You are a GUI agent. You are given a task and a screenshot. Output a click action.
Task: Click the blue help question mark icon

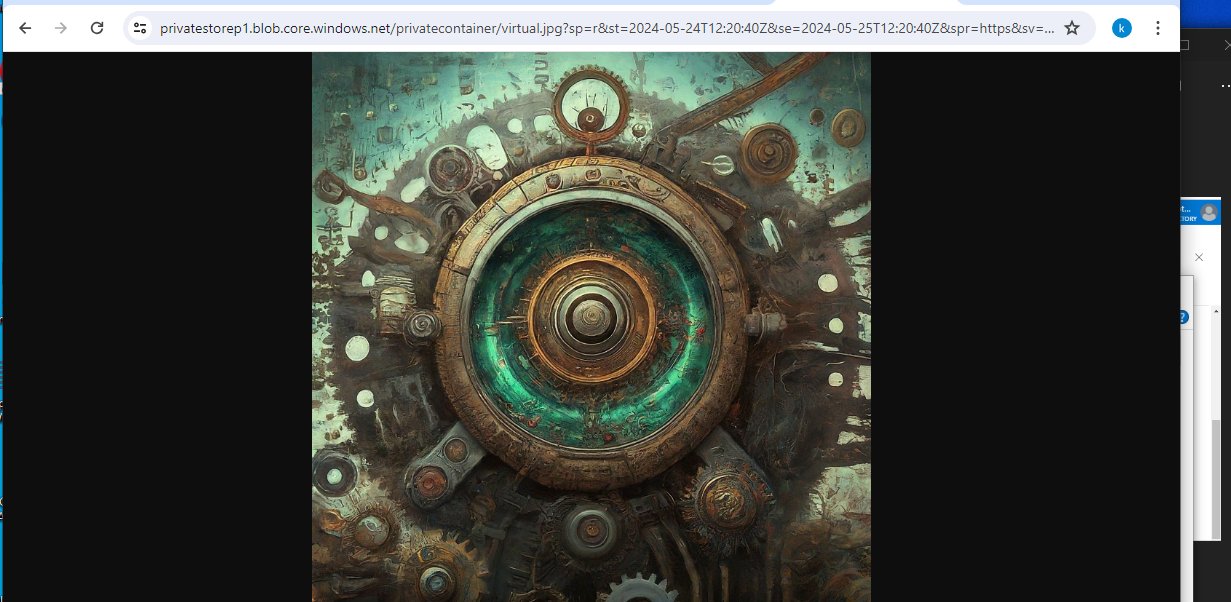point(1184,317)
